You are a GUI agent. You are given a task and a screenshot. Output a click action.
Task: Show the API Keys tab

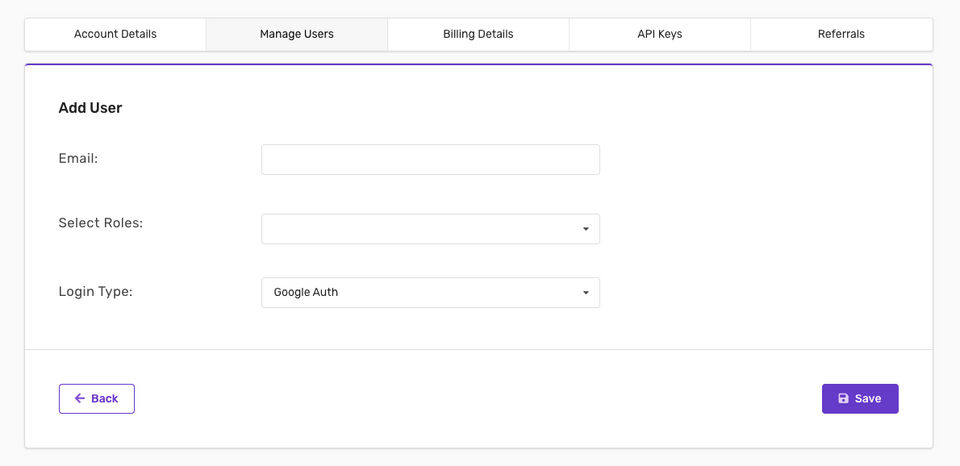(660, 34)
